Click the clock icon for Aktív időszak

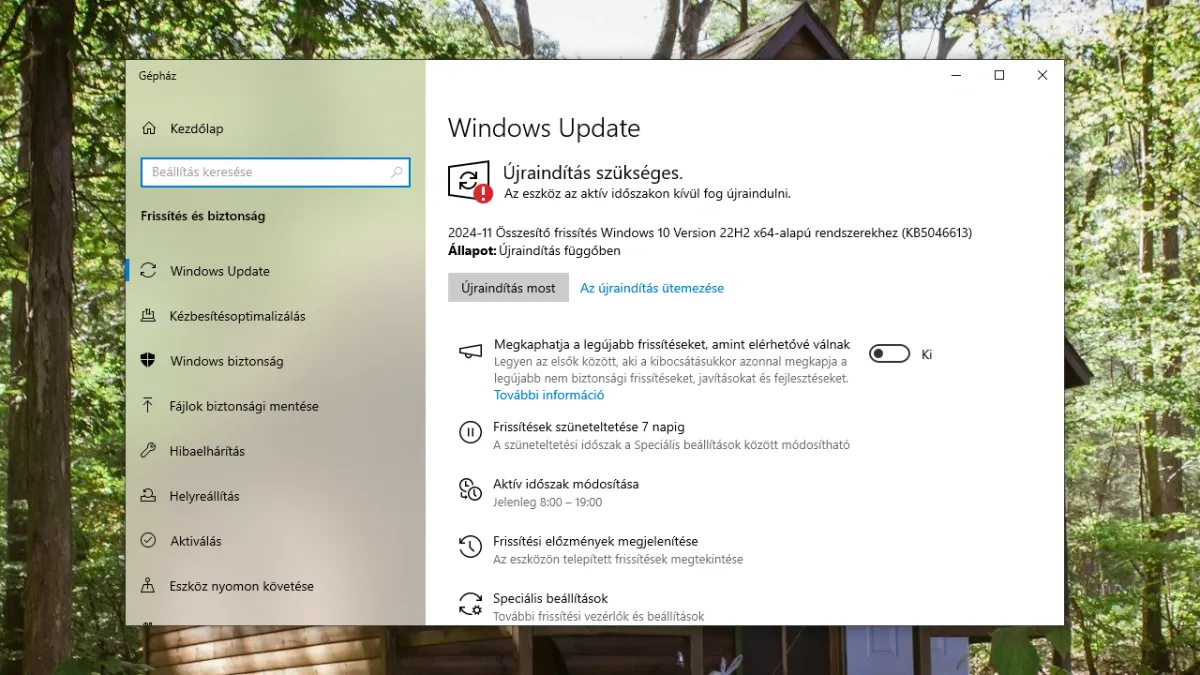[x=470, y=489]
